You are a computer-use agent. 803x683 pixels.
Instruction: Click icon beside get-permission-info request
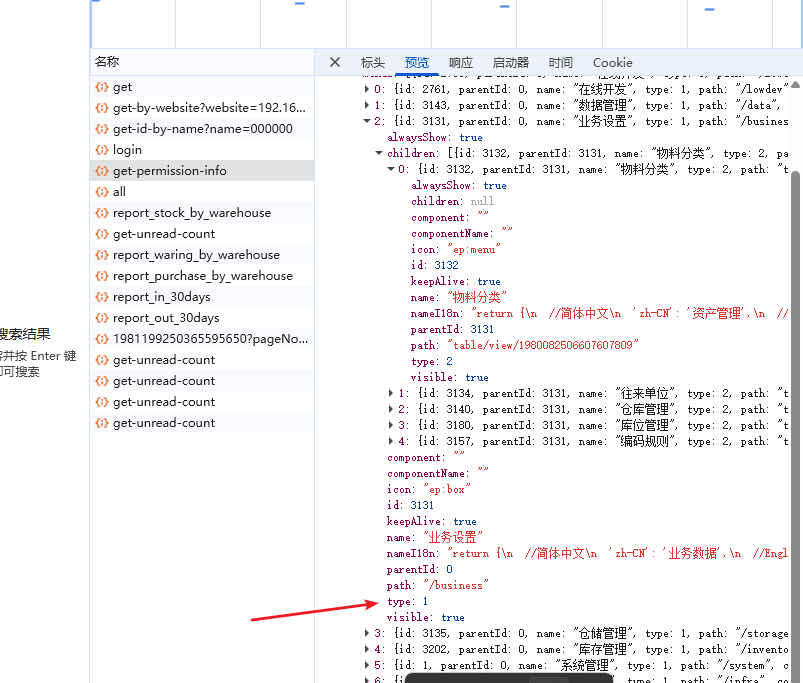click(102, 171)
